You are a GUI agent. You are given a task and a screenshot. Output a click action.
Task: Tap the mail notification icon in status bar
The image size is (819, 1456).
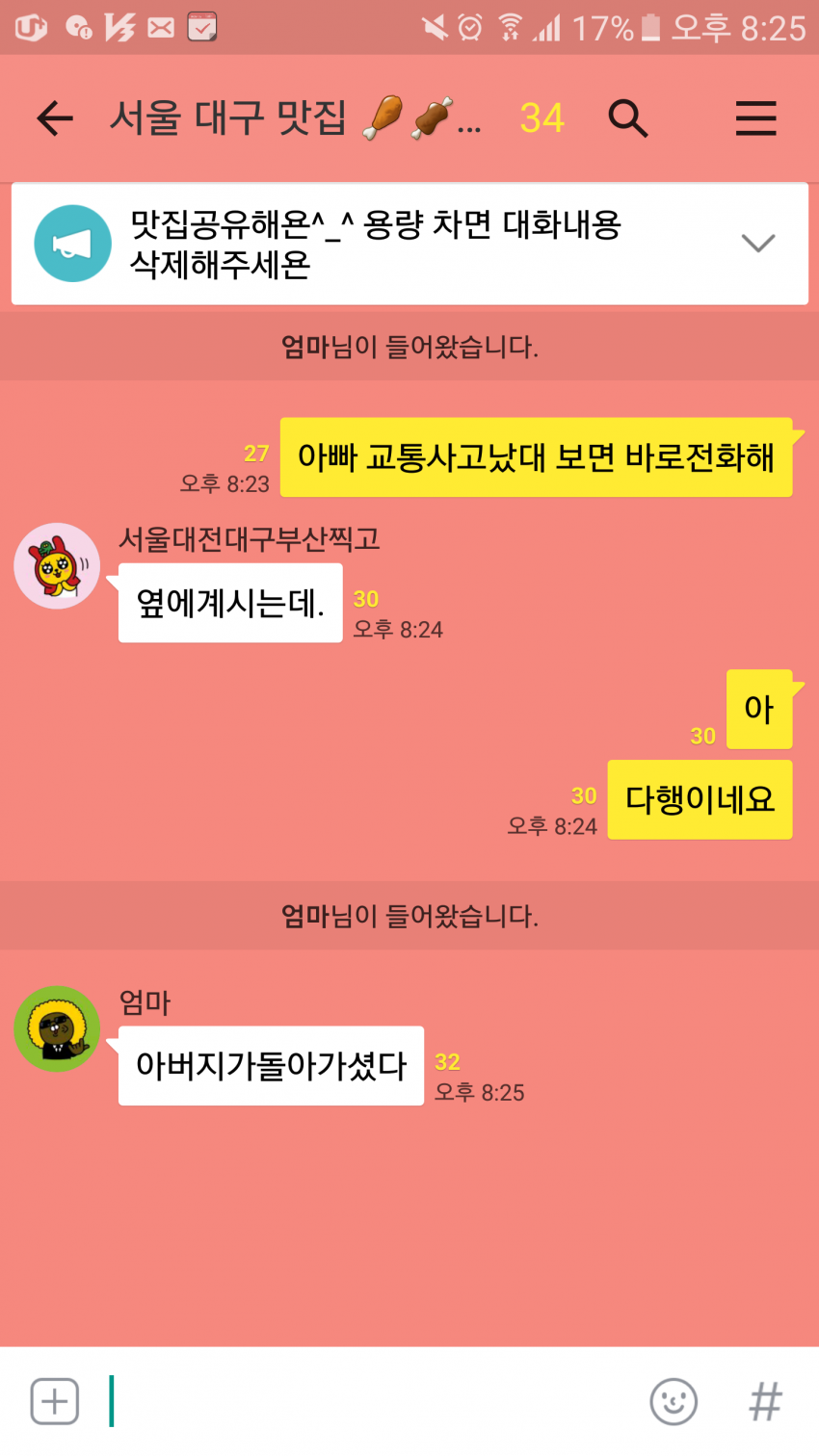(x=161, y=27)
